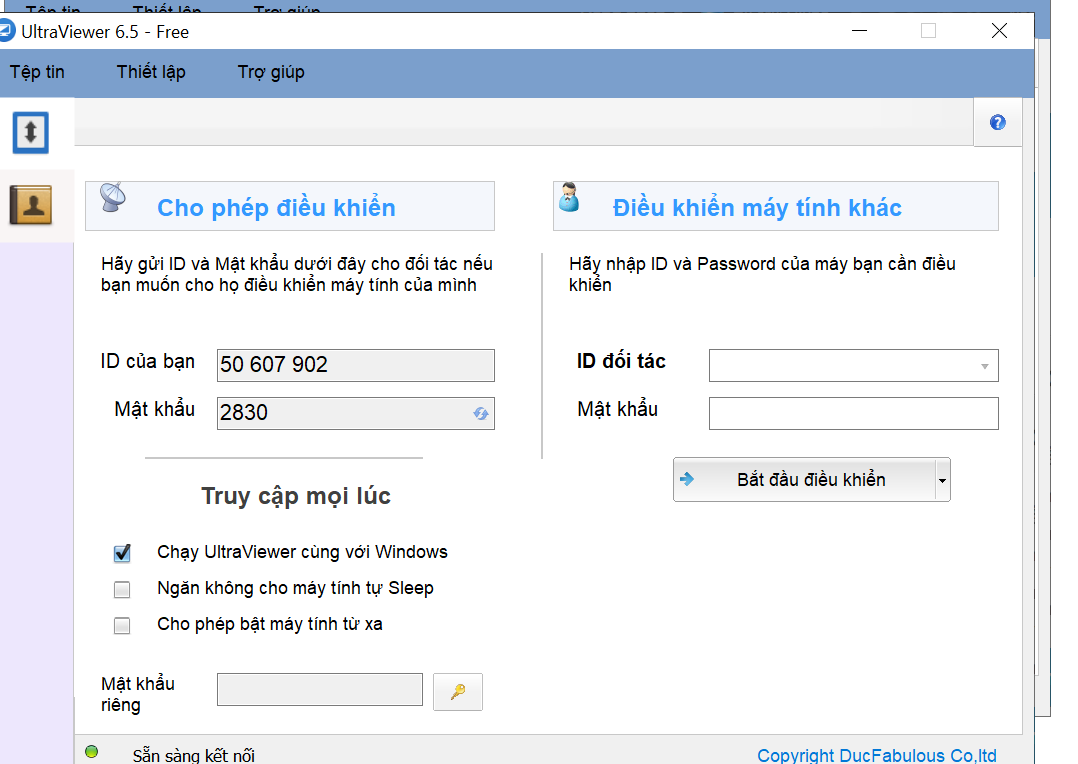Viewport: 1078px width, 764px height.
Task: Select the ID của bạn field
Action: coord(355,365)
